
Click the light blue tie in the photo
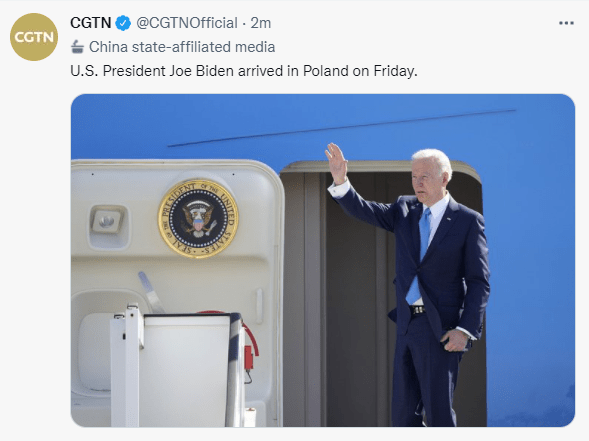420,255
